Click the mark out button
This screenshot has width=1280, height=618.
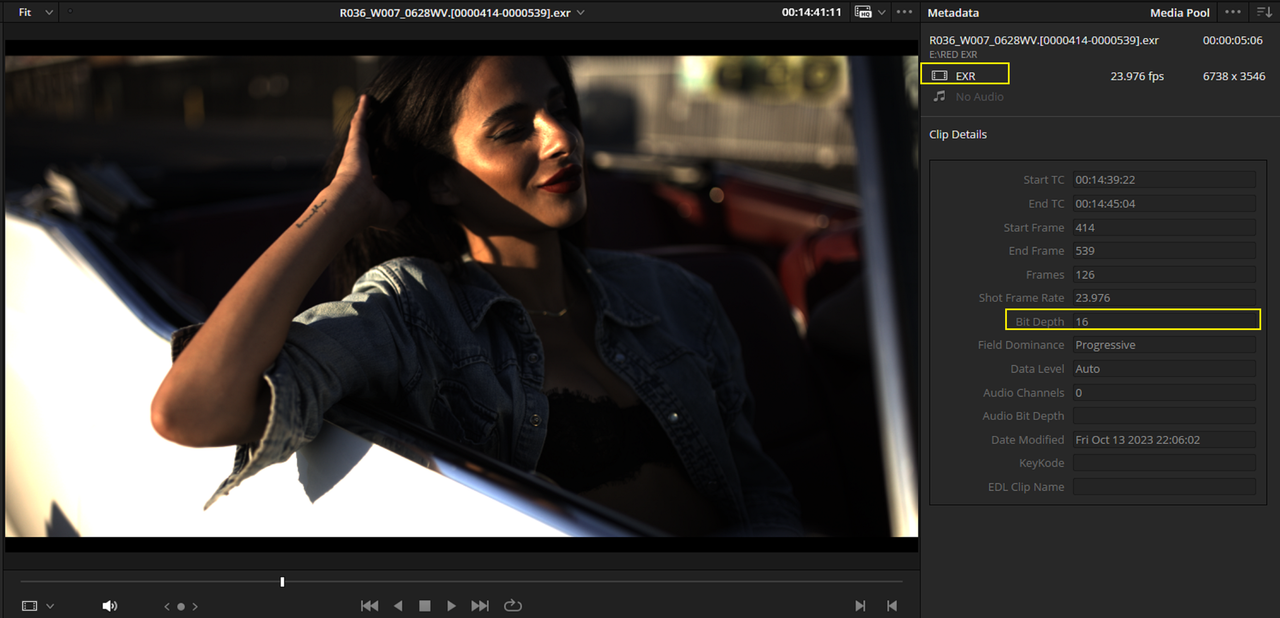pyautogui.click(x=892, y=606)
